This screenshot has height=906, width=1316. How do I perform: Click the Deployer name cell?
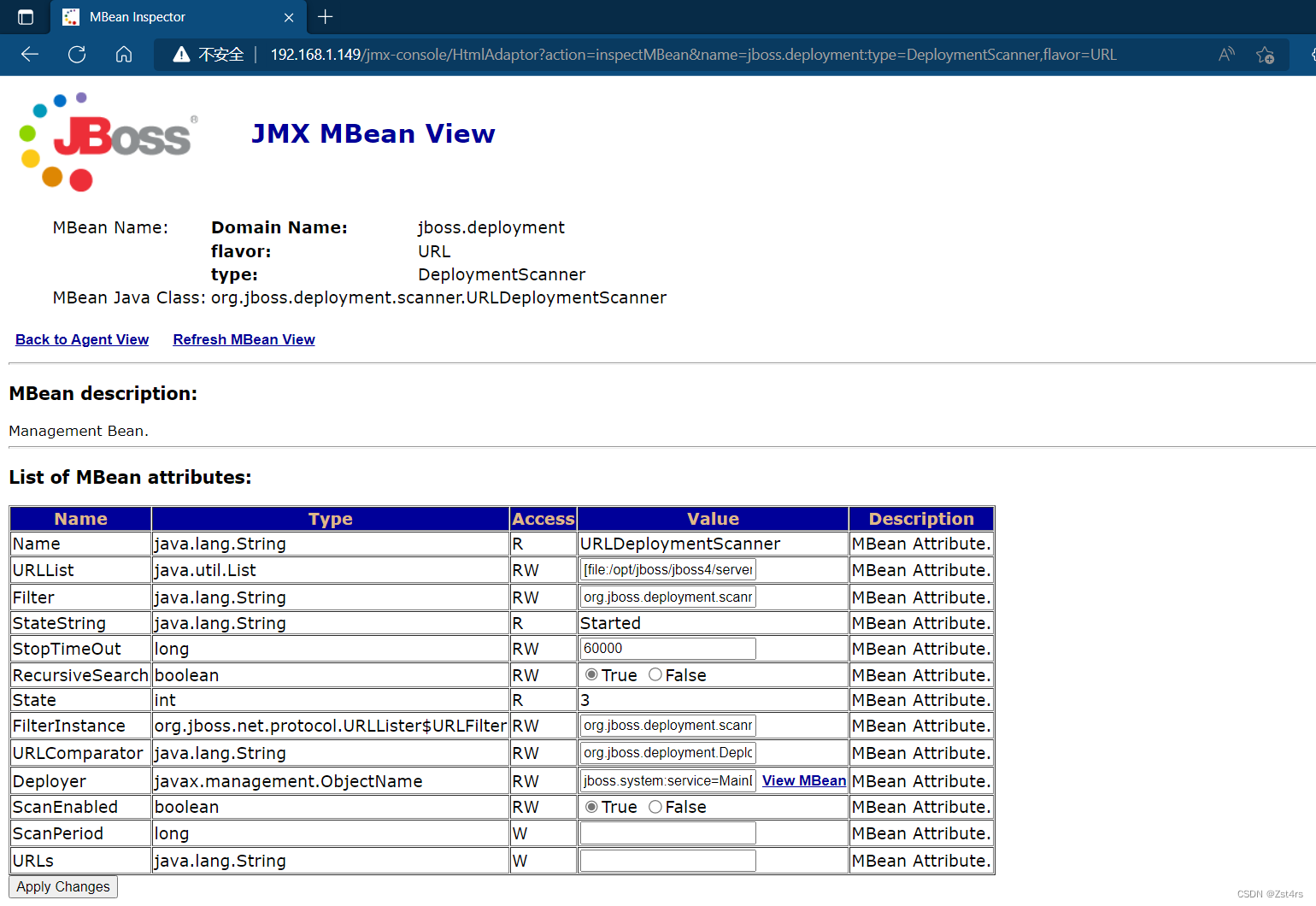point(81,781)
